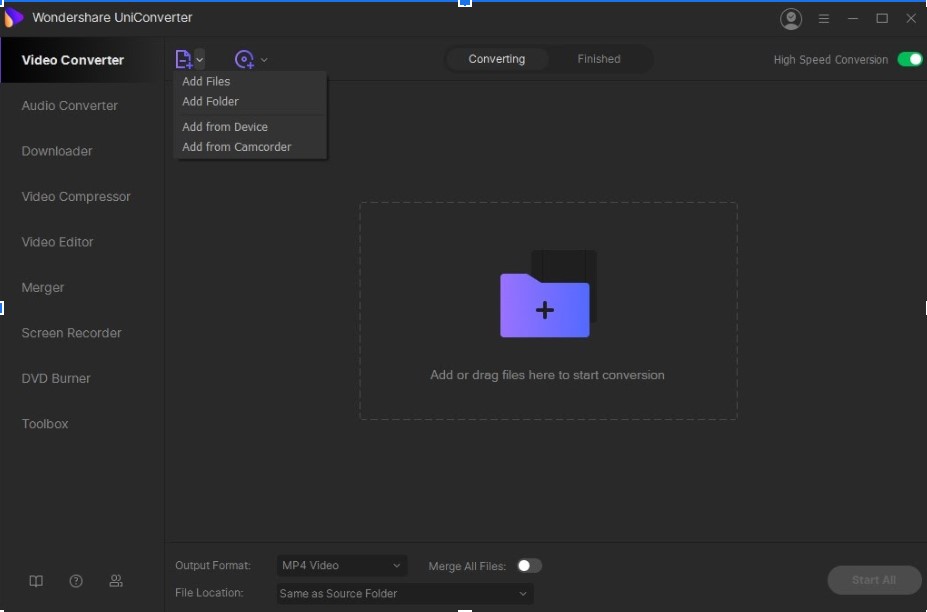Close the UniConverter window
This screenshot has width=927, height=612.
pos(911,19)
